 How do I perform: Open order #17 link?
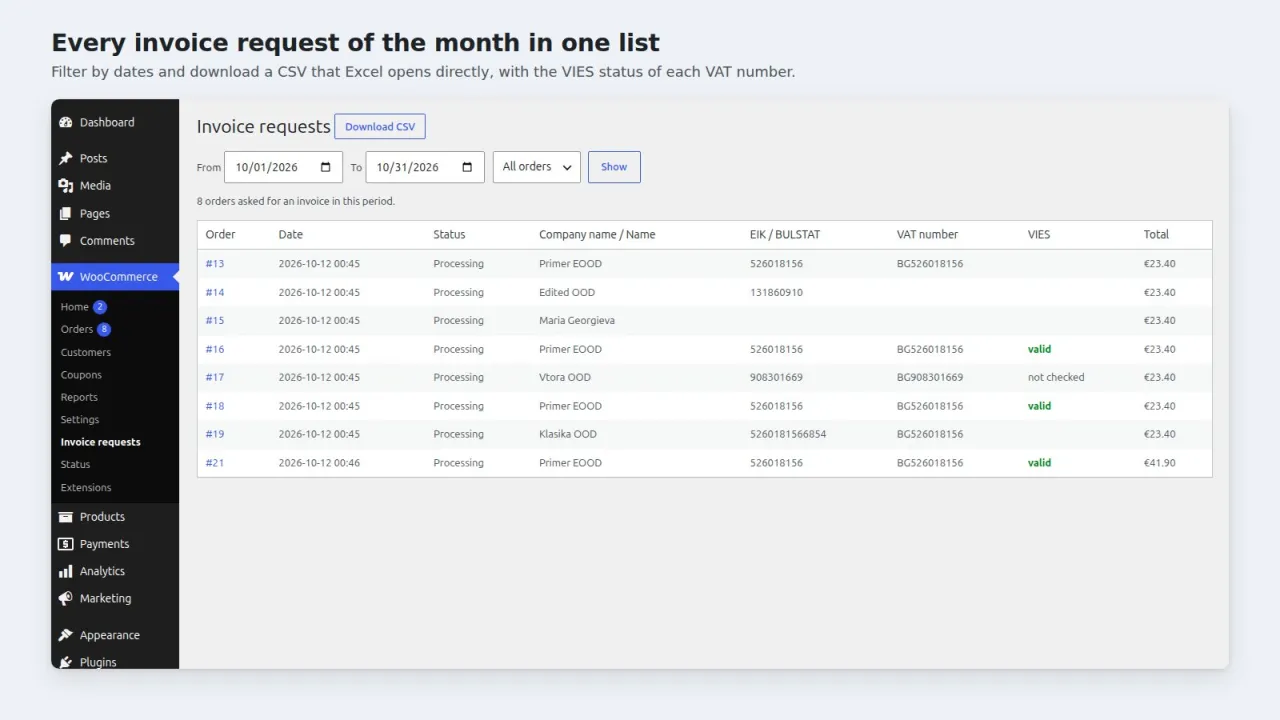pyautogui.click(x=215, y=377)
